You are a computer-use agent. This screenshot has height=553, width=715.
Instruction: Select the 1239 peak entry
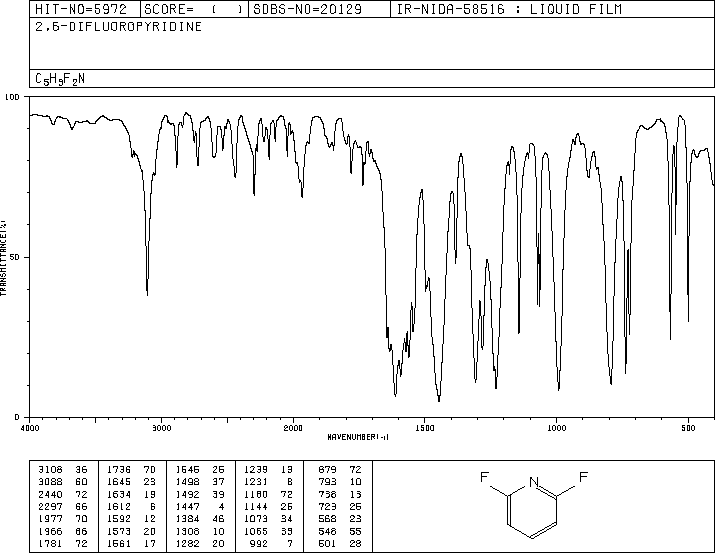pyautogui.click(x=268, y=469)
